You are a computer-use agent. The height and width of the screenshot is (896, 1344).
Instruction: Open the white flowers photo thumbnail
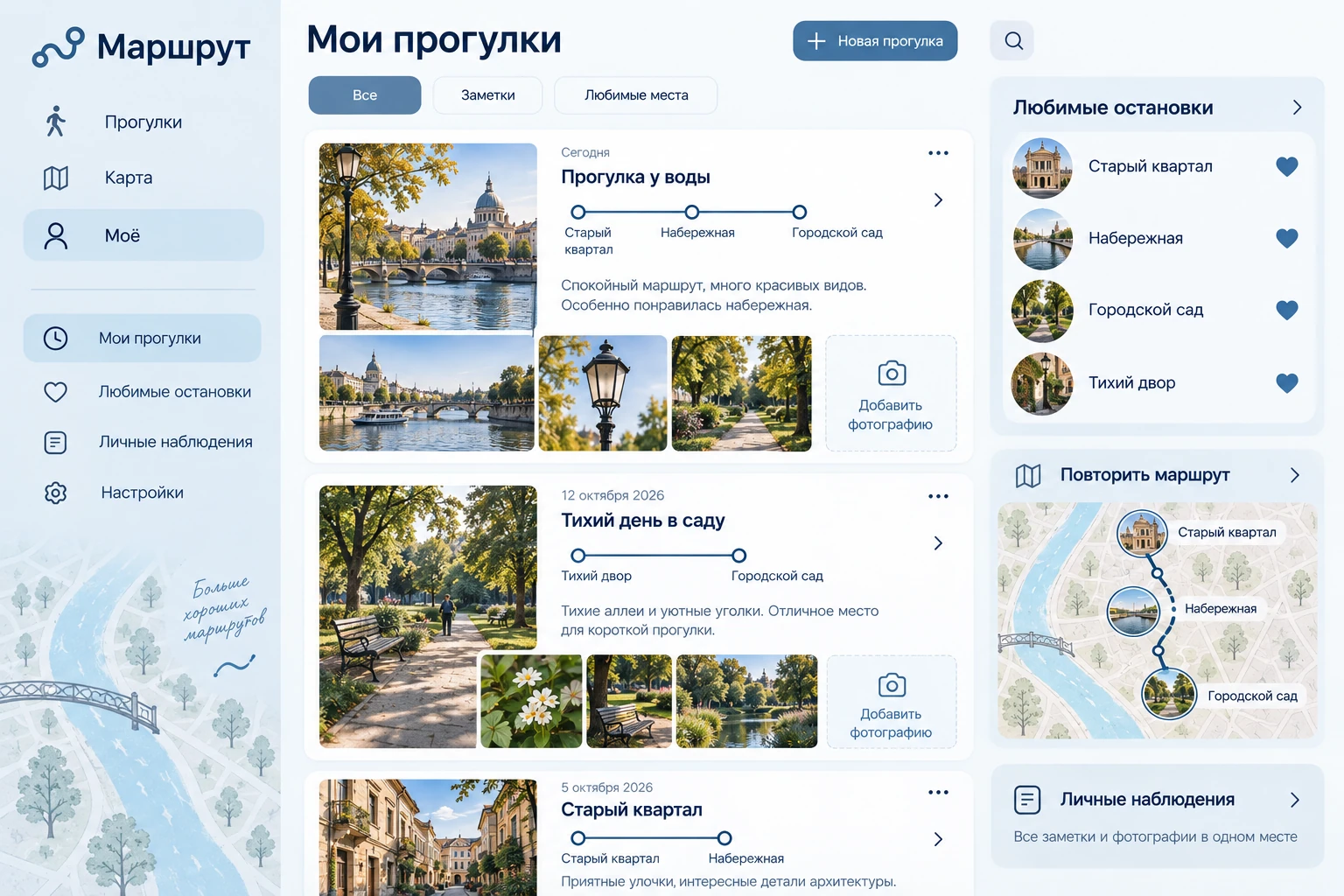point(531,702)
